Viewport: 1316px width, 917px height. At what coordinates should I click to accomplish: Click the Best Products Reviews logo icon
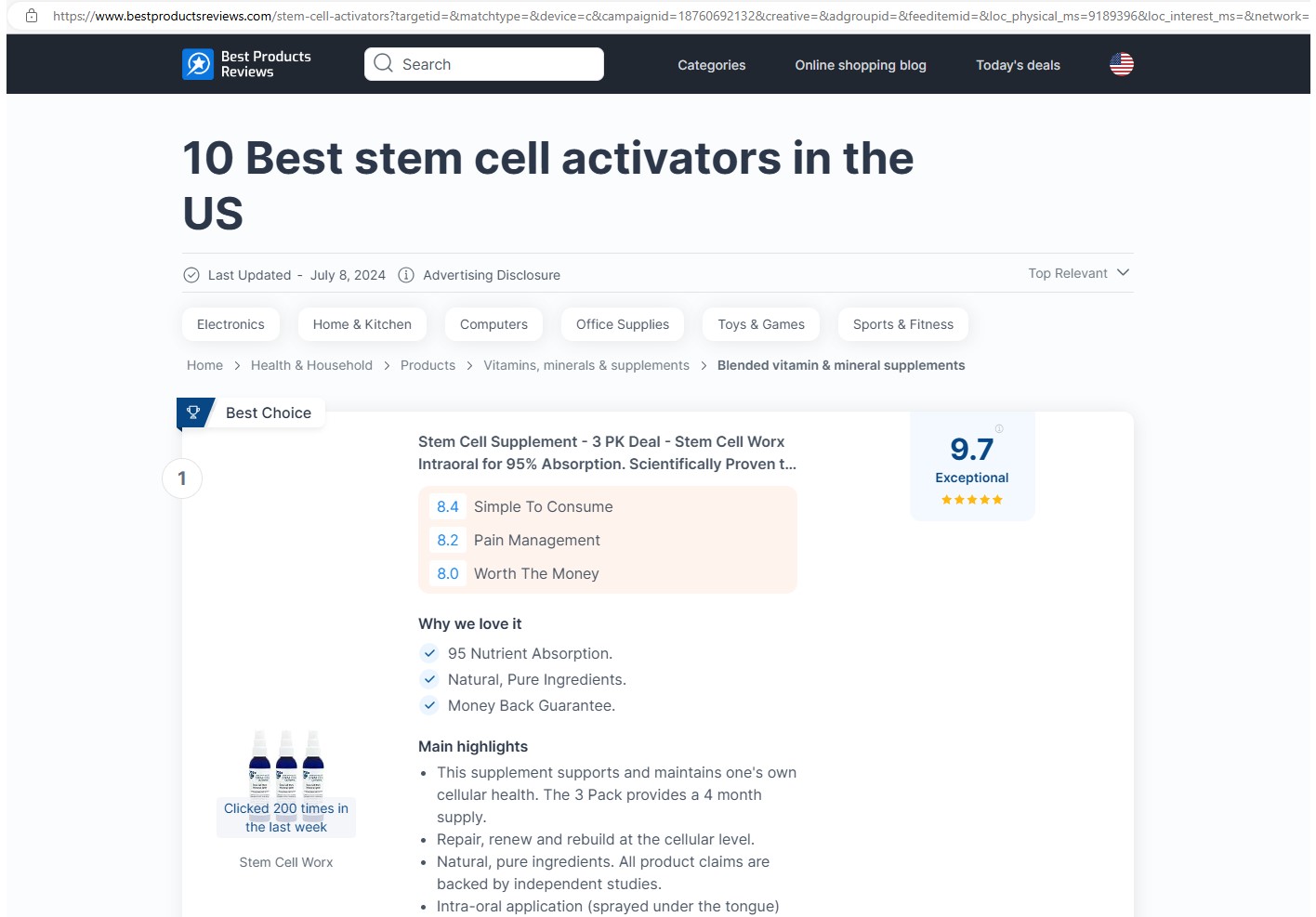(197, 63)
